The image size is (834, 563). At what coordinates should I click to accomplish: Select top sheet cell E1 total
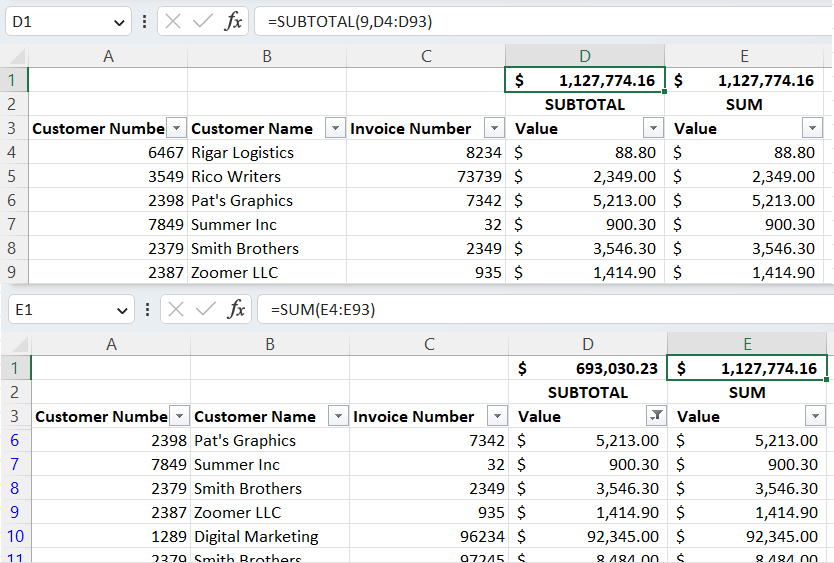tap(744, 80)
